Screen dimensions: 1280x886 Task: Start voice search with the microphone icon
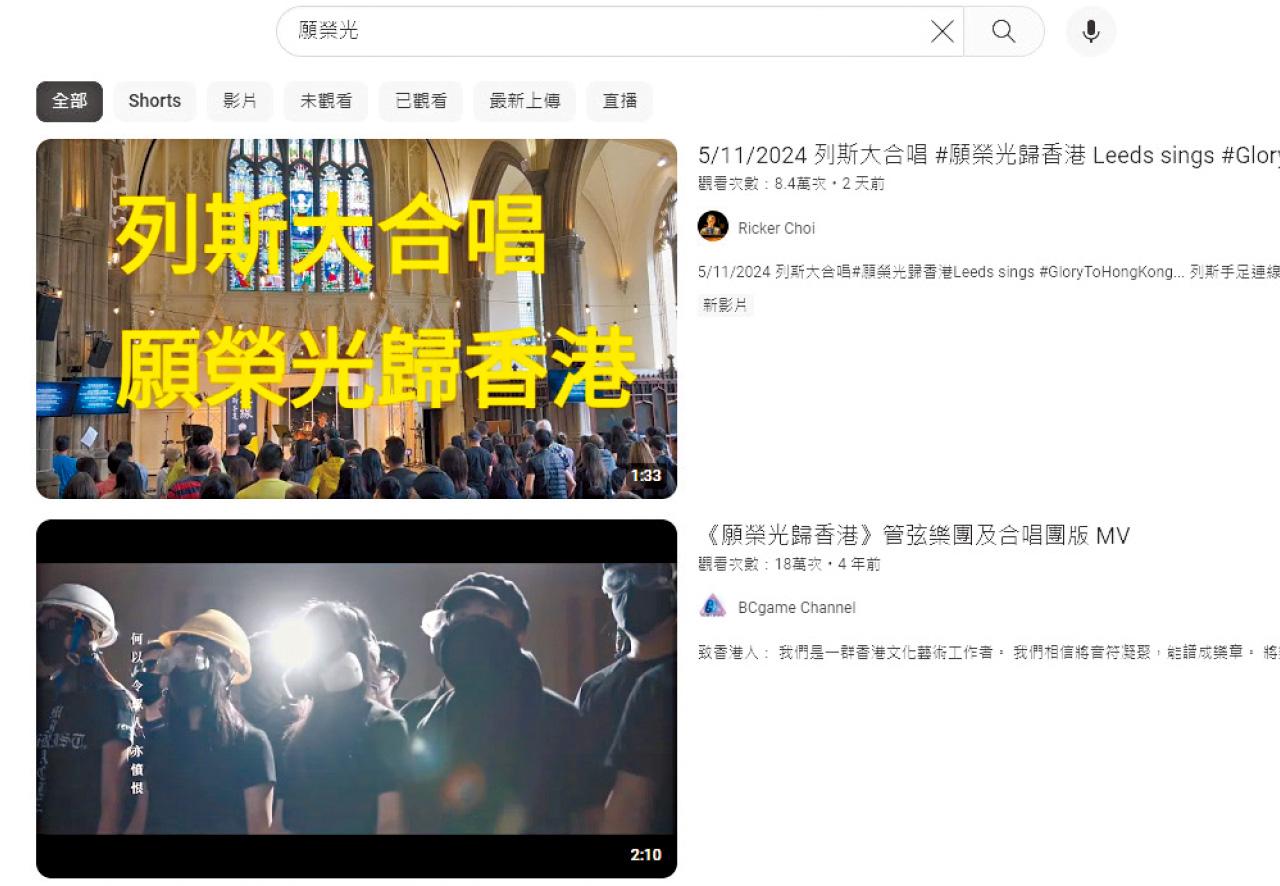(1090, 32)
